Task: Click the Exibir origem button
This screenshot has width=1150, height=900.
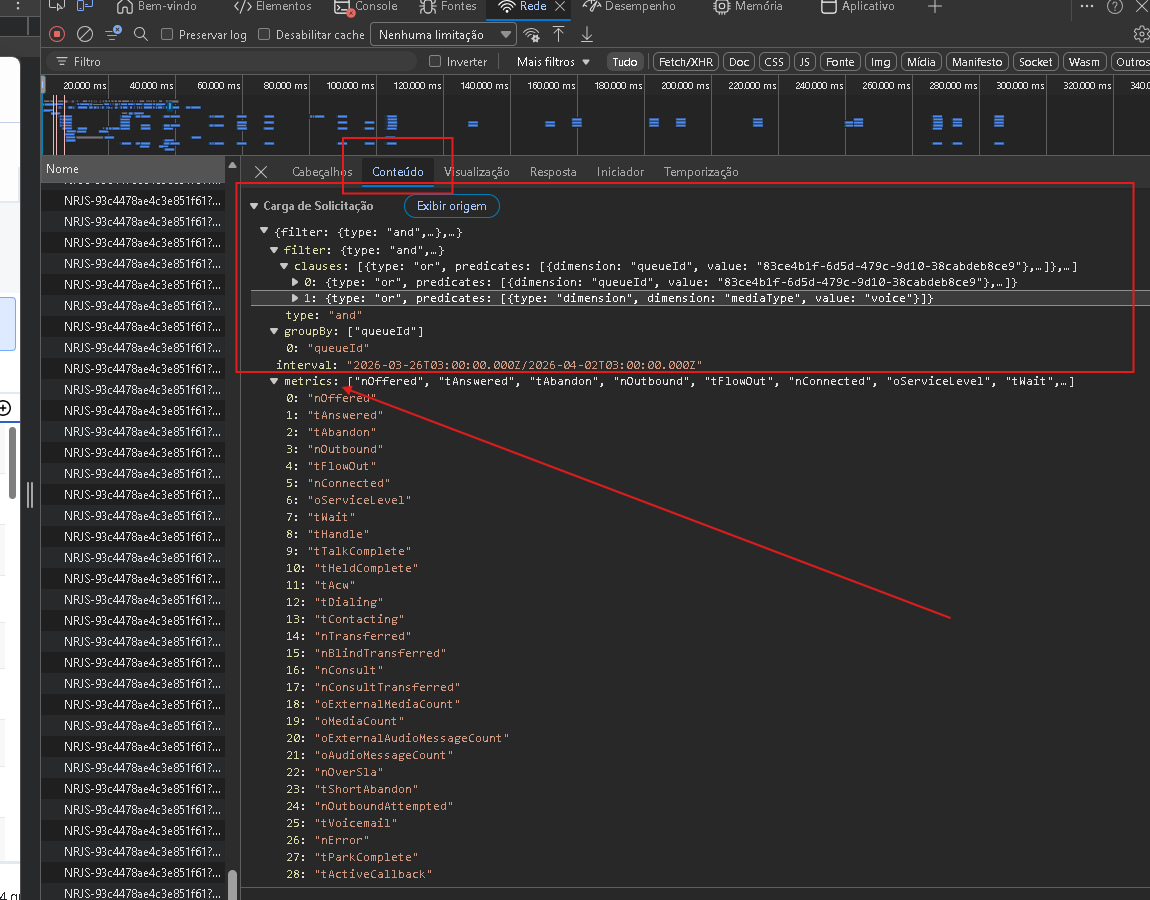Action: pos(451,206)
